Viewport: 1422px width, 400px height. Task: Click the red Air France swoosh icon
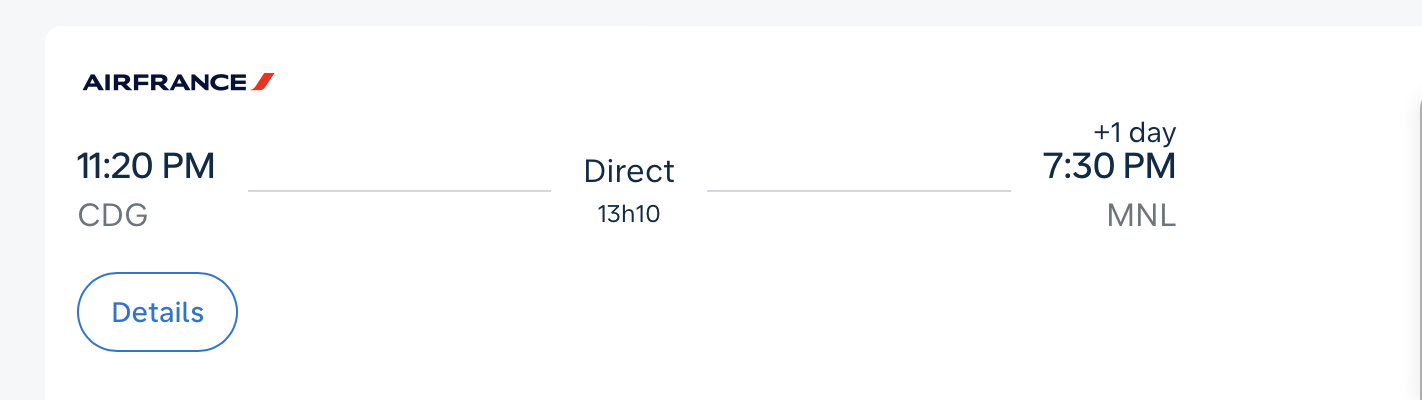tap(263, 82)
